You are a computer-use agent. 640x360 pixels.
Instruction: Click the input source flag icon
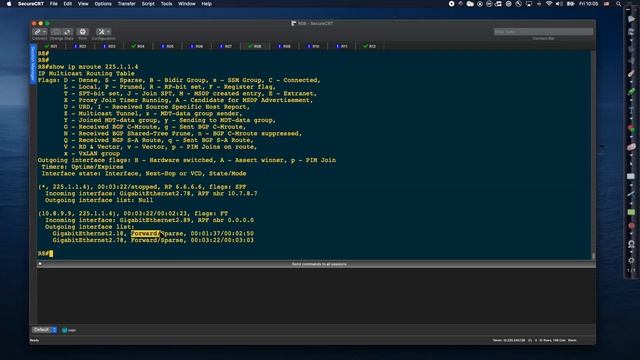click(x=607, y=4)
